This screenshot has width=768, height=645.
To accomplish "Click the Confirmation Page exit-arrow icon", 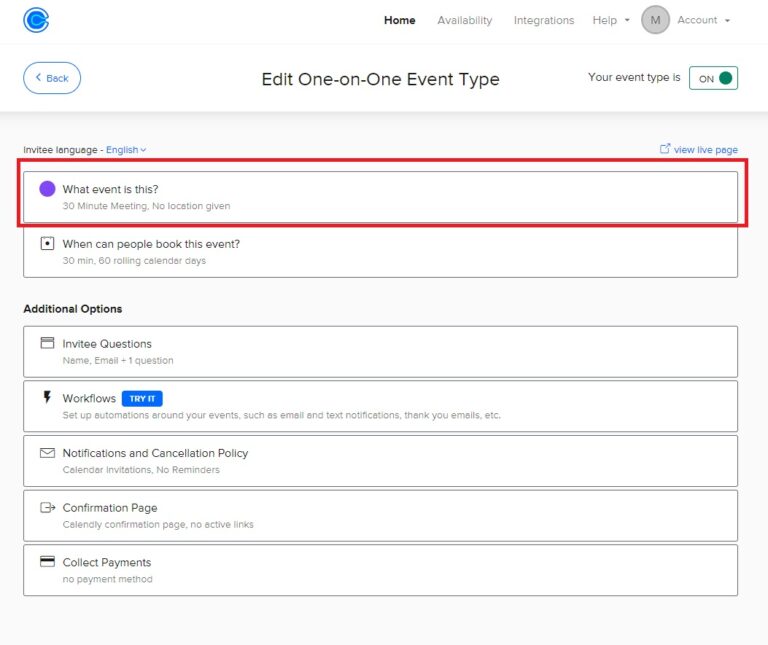I will pyautogui.click(x=48, y=507).
